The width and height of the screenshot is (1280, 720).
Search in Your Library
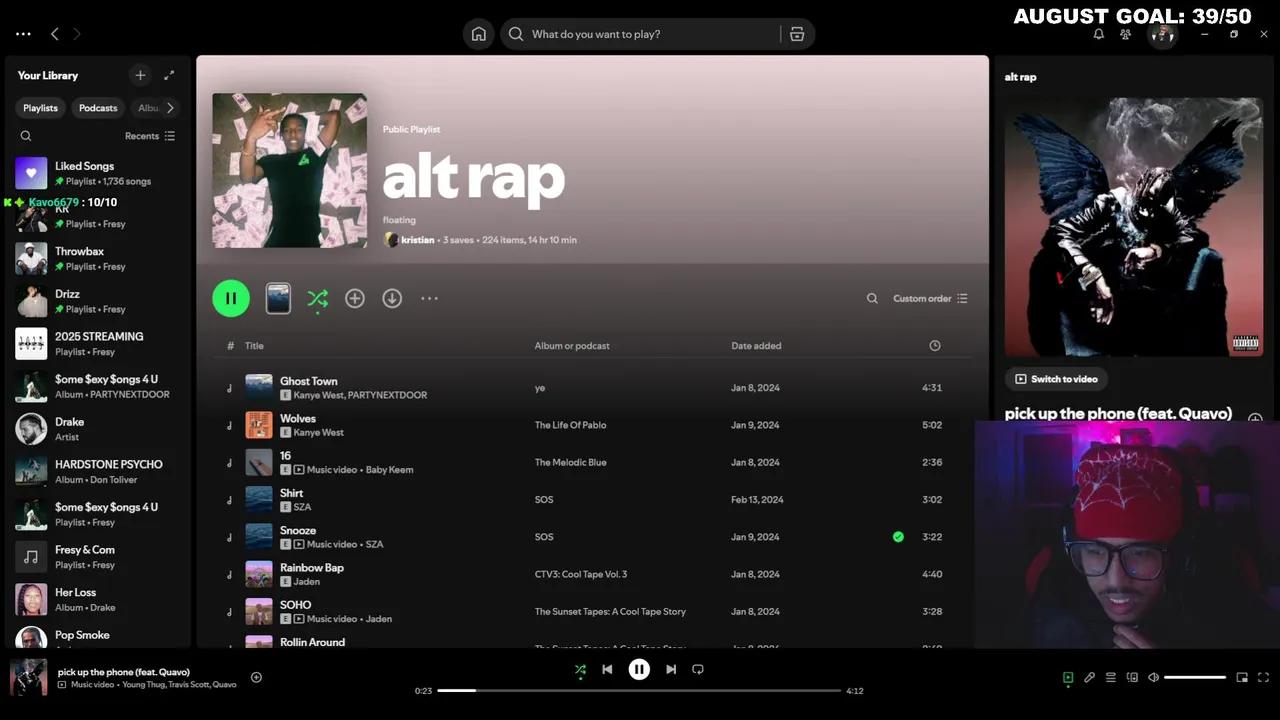[x=26, y=136]
